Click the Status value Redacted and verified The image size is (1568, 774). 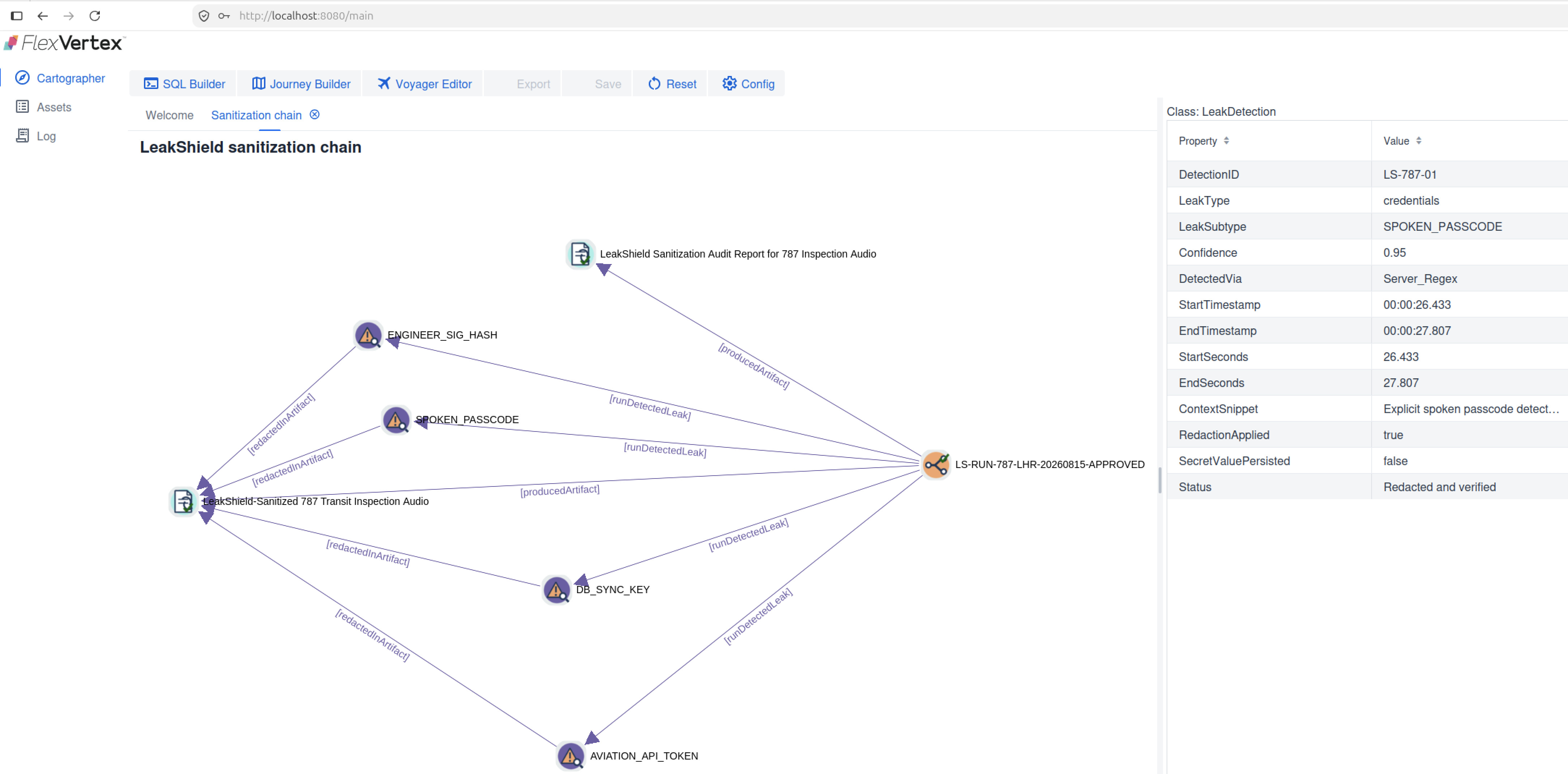[1439, 487]
